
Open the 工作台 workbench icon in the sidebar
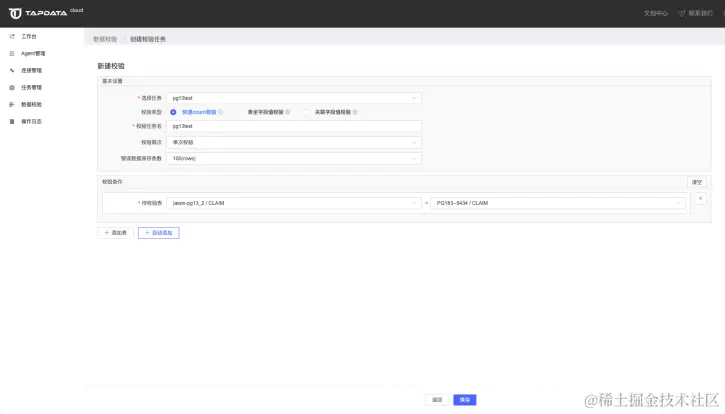click(12, 37)
